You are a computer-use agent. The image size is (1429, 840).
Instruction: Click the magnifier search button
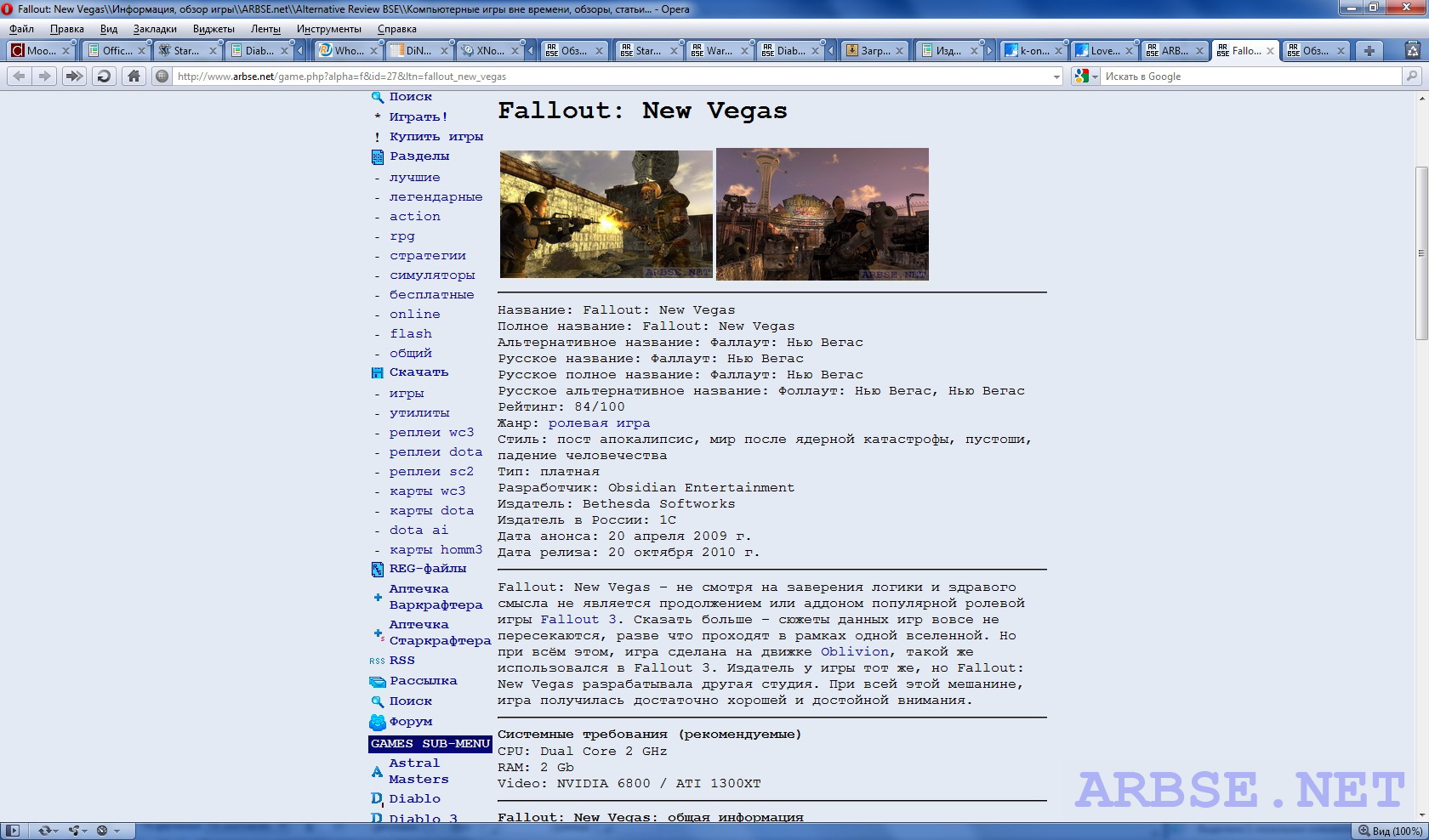point(1412,77)
